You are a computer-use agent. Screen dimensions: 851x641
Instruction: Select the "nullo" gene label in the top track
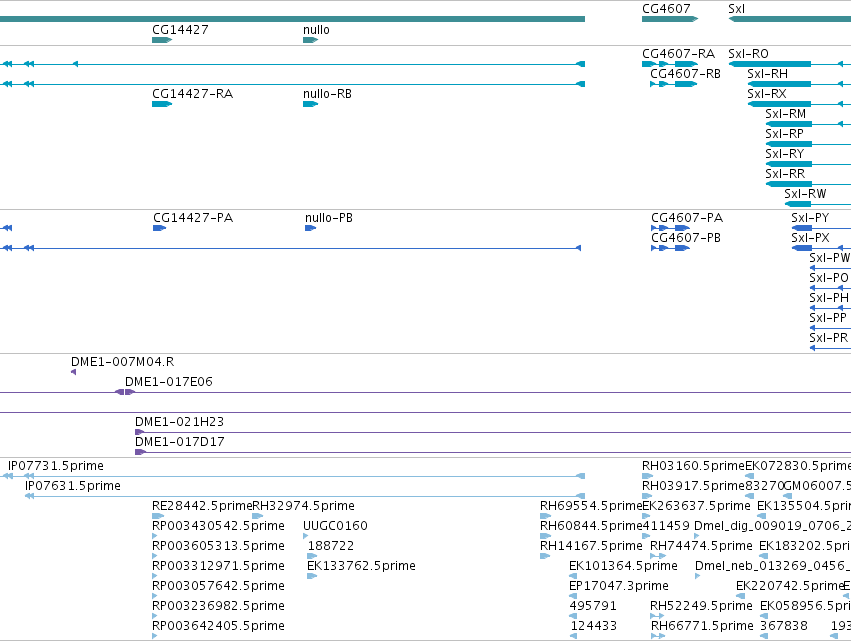point(316,30)
